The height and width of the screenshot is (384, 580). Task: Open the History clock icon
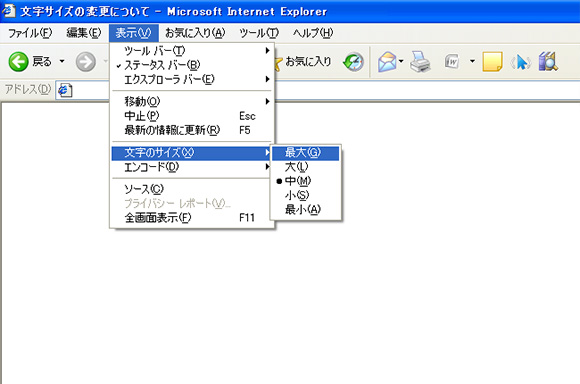pyautogui.click(x=354, y=62)
